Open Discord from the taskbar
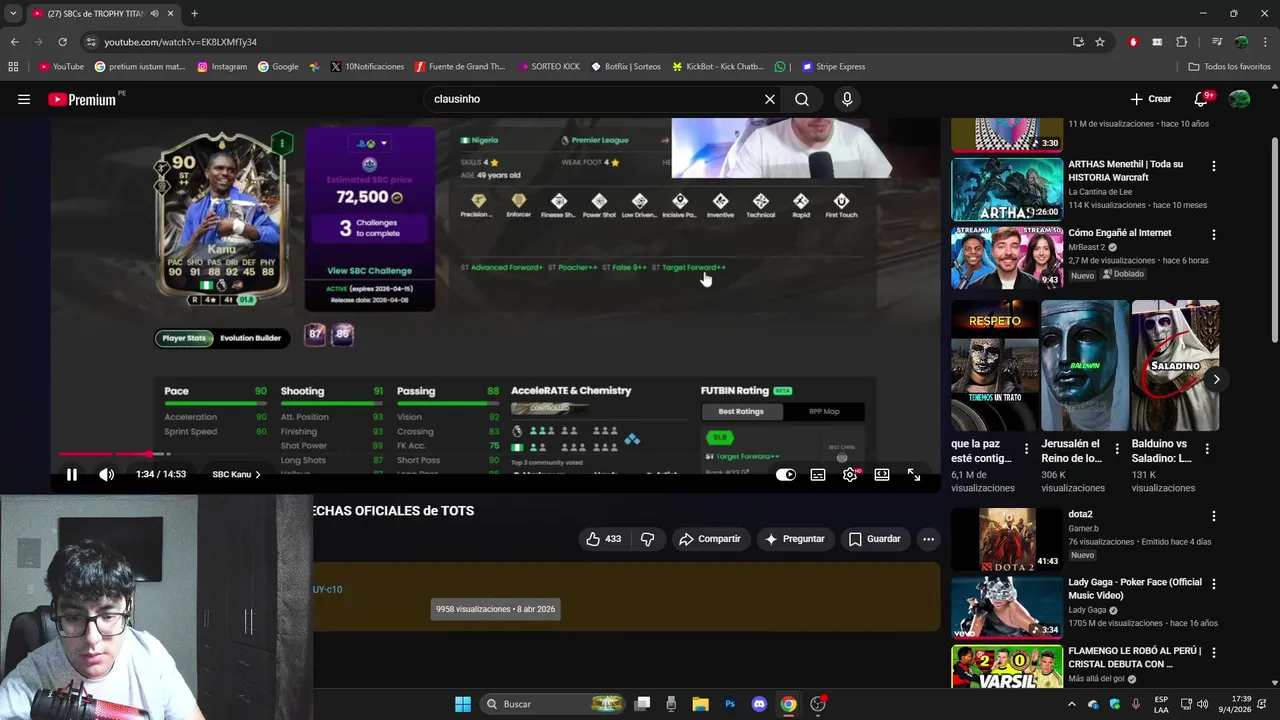Viewport: 1280px width, 720px height. click(759, 704)
